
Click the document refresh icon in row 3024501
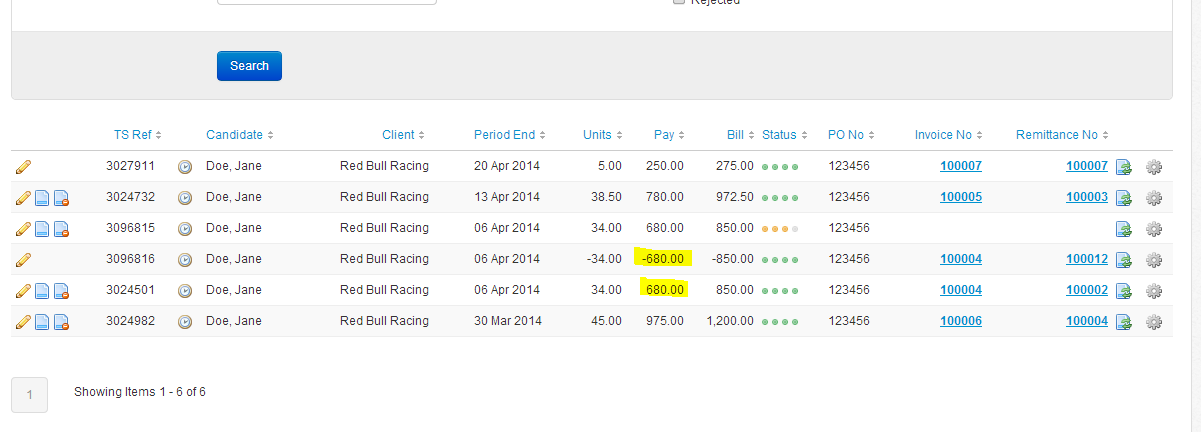(x=1124, y=291)
